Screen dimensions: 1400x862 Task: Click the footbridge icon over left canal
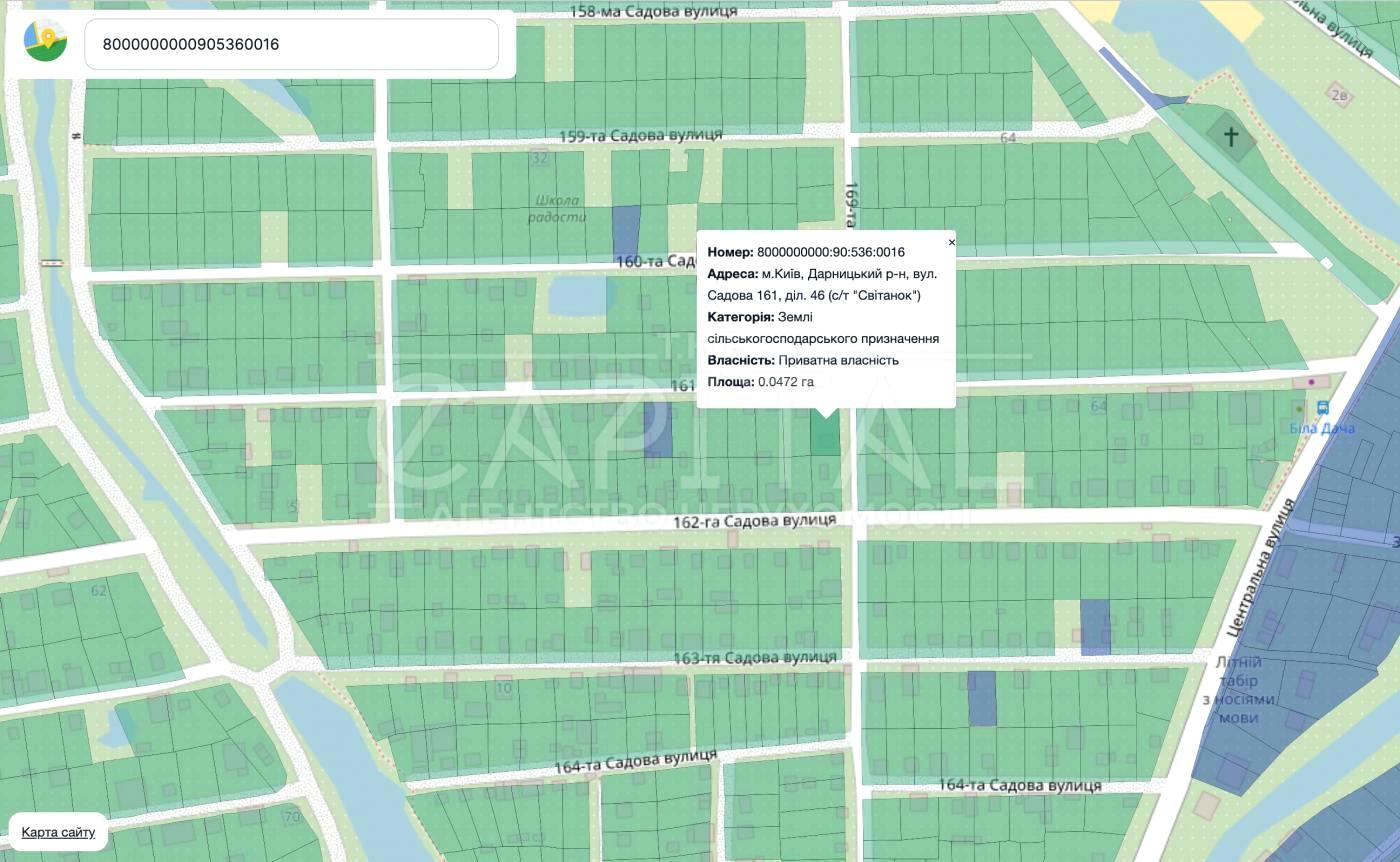pyautogui.click(x=51, y=263)
